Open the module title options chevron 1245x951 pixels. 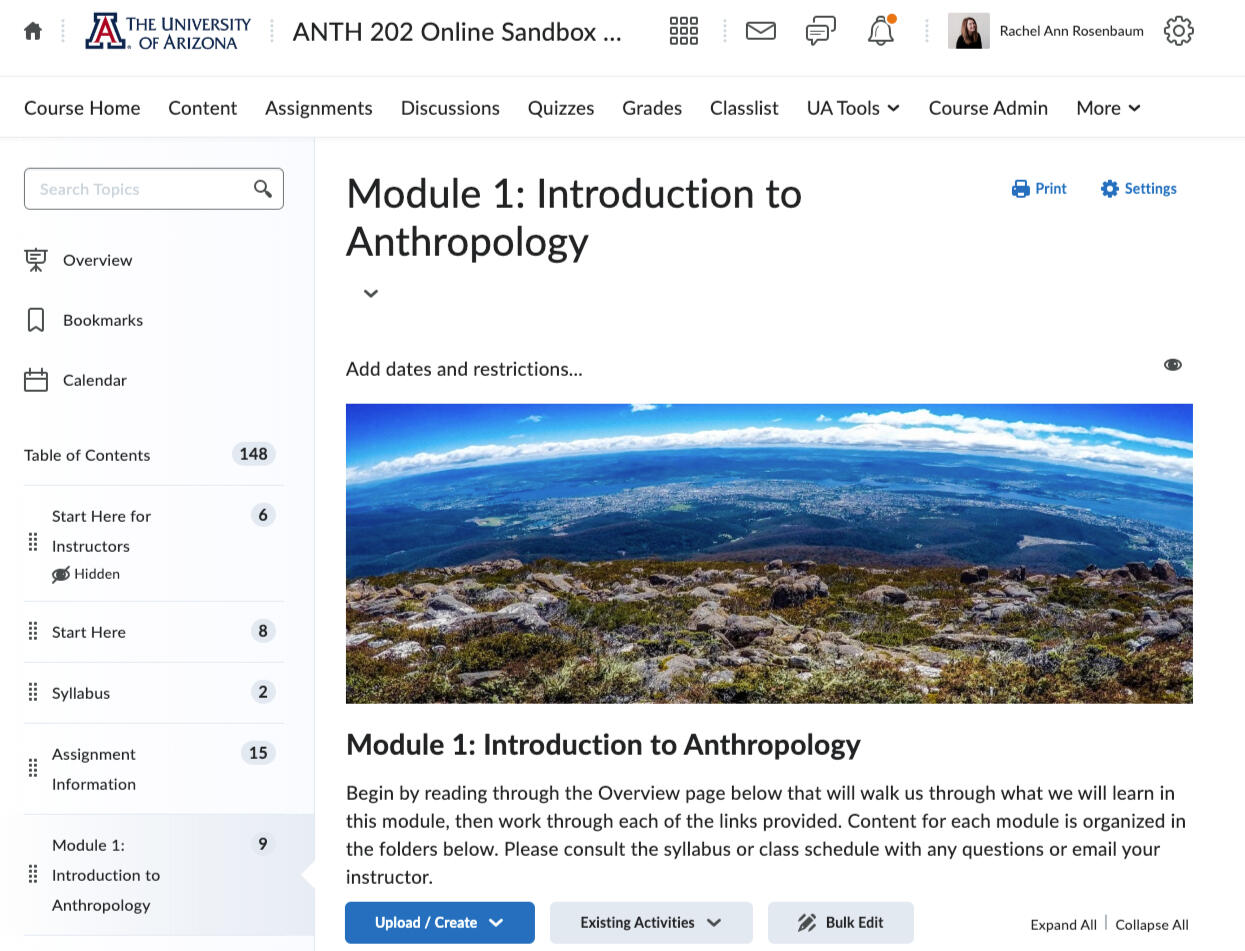371,293
